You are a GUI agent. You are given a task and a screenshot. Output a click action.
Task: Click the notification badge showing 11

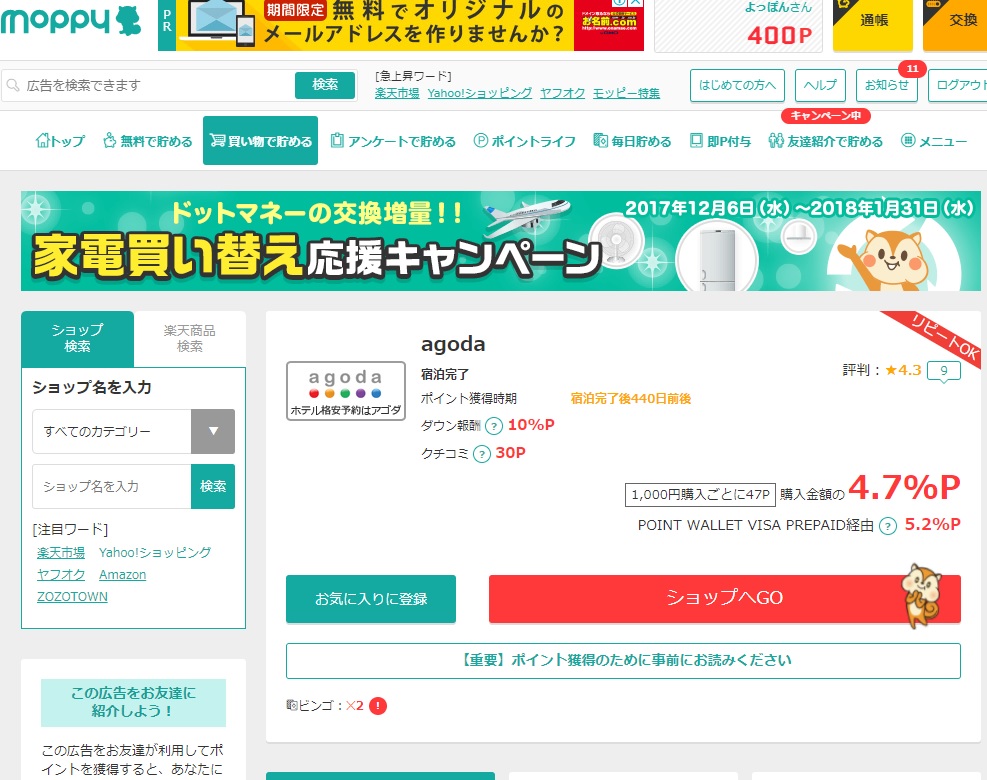pyautogui.click(x=912, y=69)
